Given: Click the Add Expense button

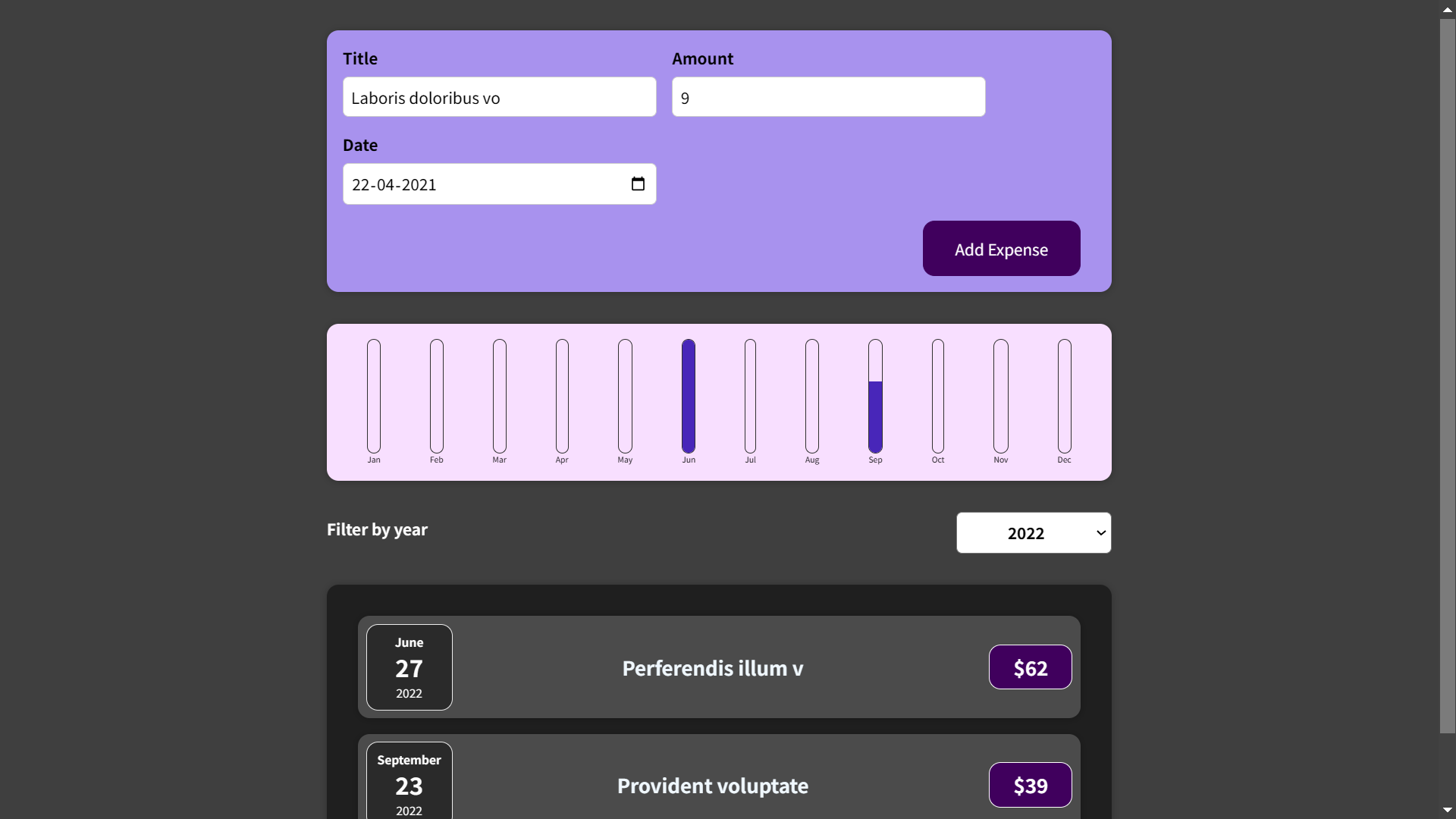Looking at the screenshot, I should (x=1001, y=249).
